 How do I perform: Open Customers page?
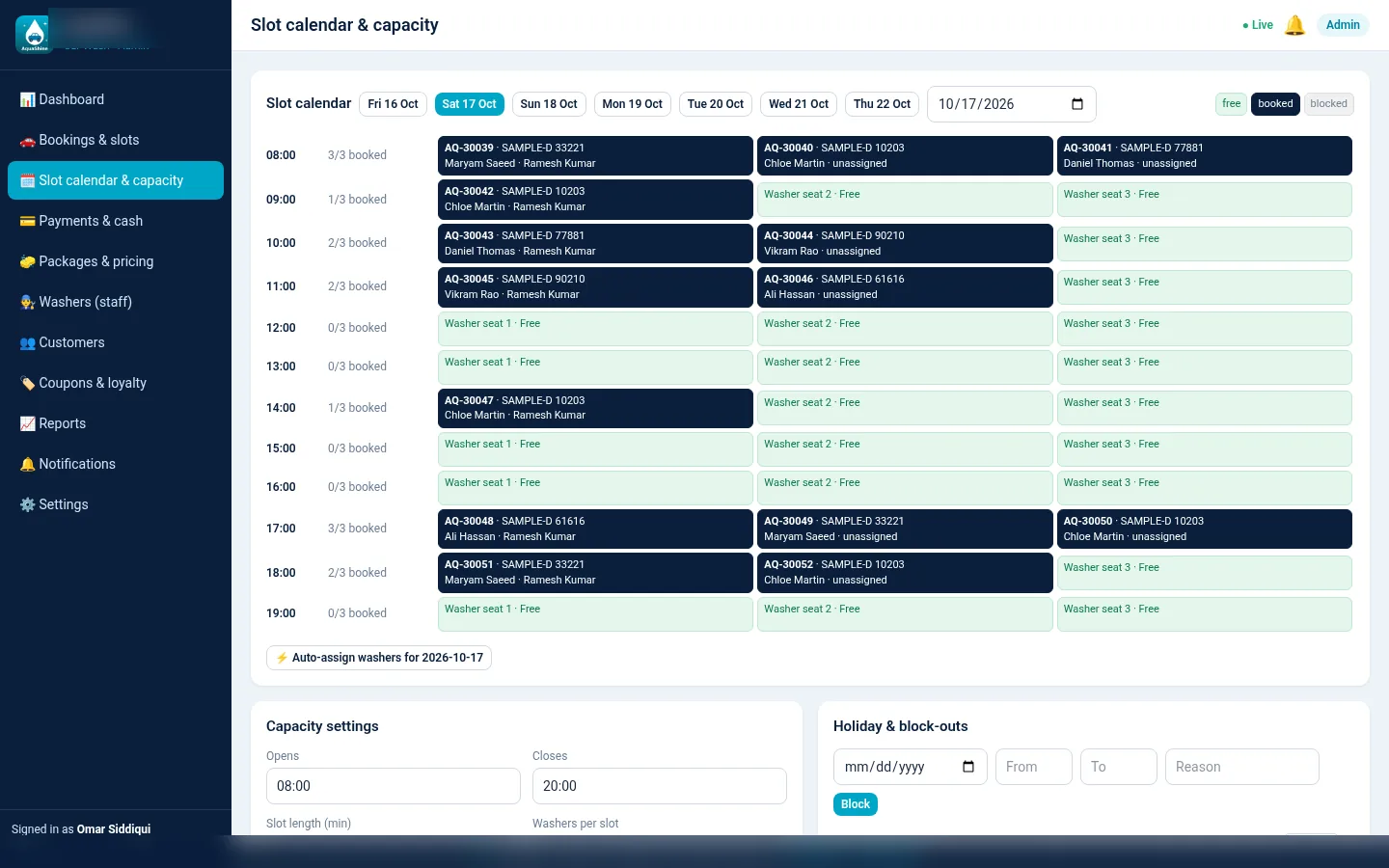(x=116, y=342)
